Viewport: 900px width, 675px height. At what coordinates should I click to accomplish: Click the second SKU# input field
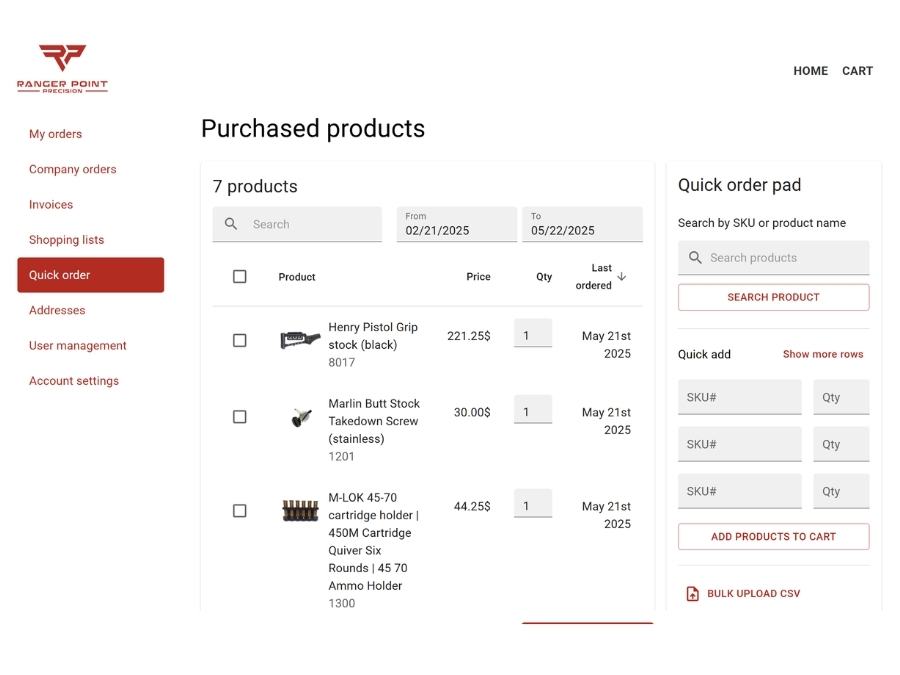pyautogui.click(x=740, y=444)
